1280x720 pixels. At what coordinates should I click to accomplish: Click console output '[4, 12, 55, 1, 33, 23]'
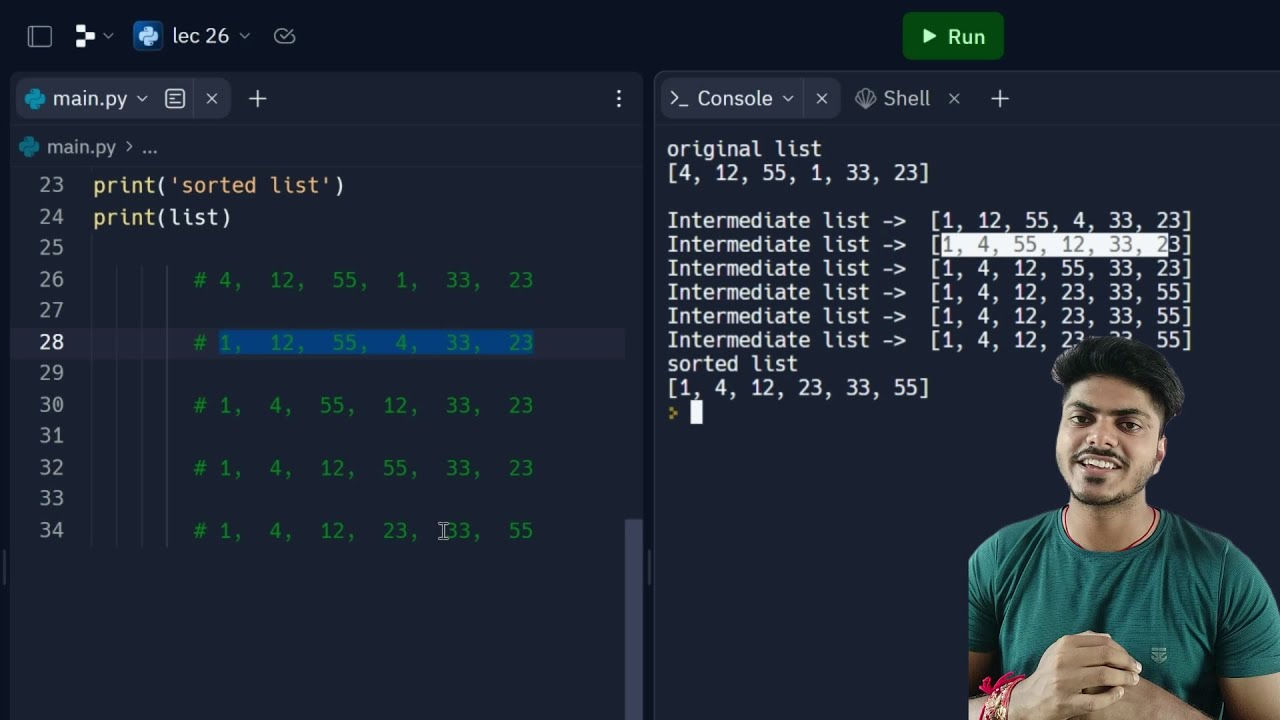798,173
